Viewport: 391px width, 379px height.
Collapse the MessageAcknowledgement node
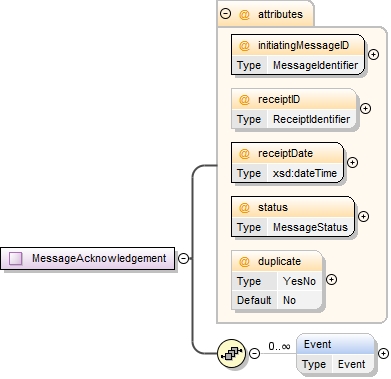tap(183, 258)
